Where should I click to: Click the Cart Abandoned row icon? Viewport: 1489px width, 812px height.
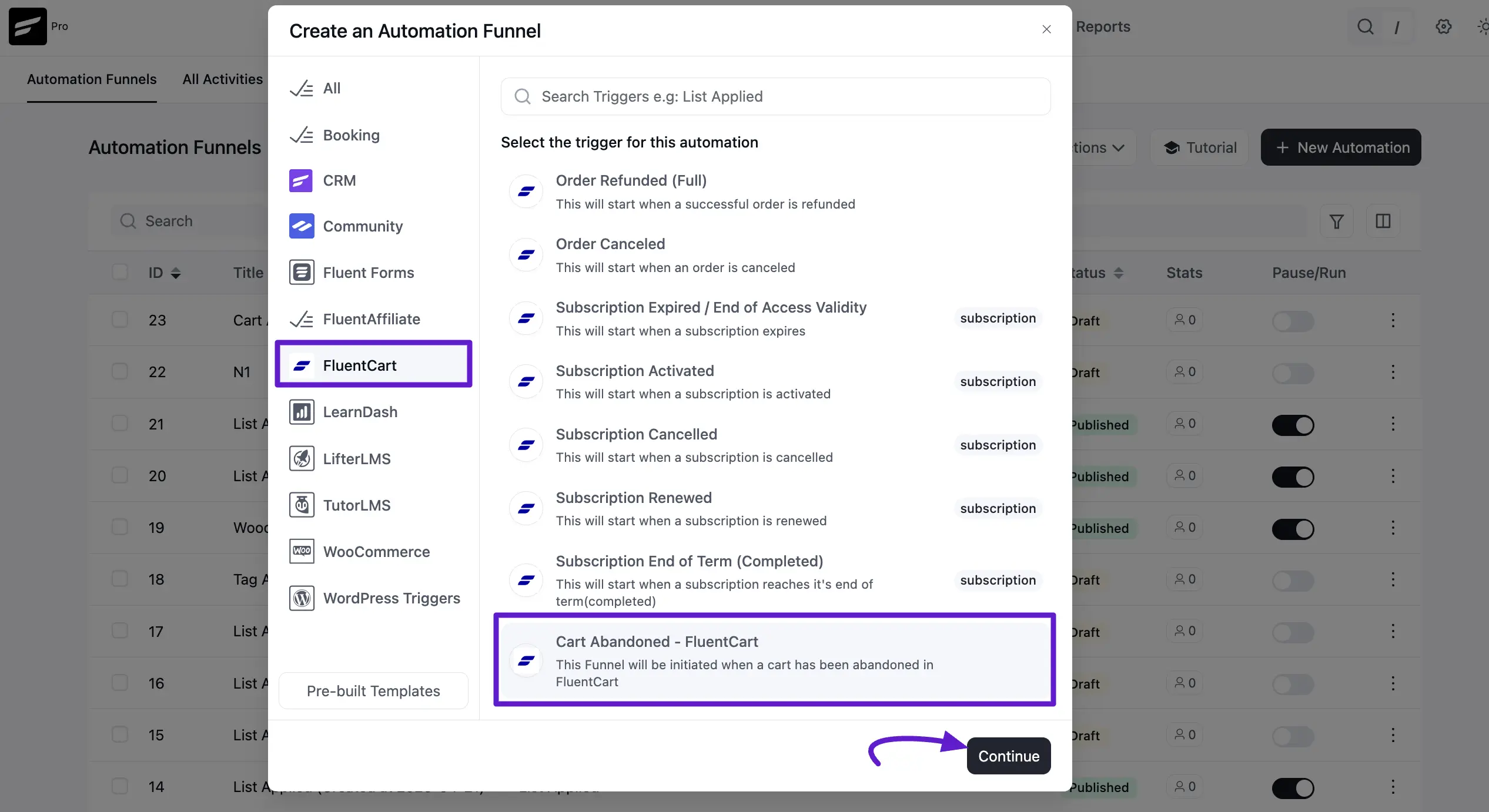click(x=526, y=661)
